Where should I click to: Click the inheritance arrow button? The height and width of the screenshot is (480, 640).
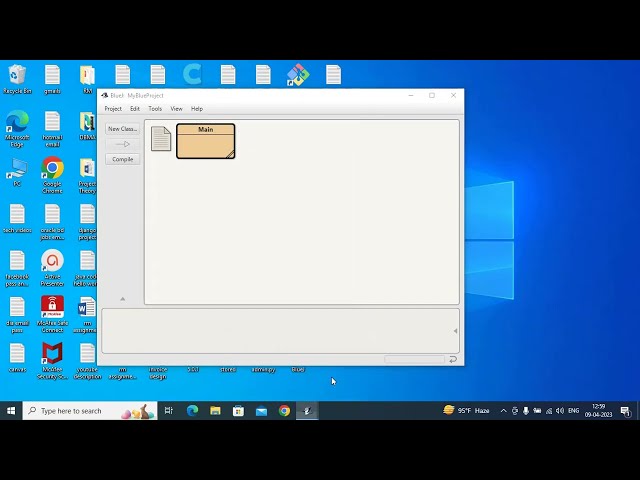(122, 144)
